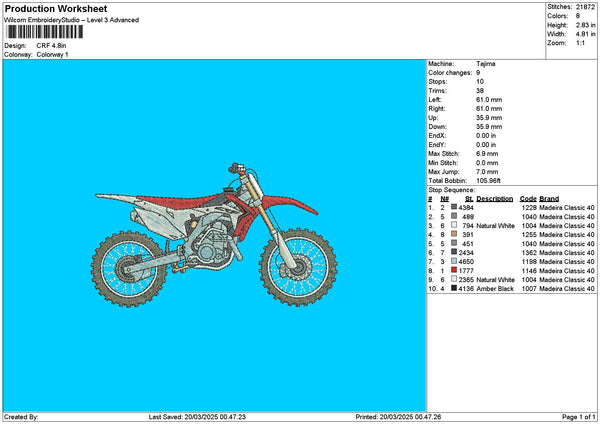Screen dimensions: 600x424
Task: Select the Colors count "8"
Action: (x=578, y=16)
